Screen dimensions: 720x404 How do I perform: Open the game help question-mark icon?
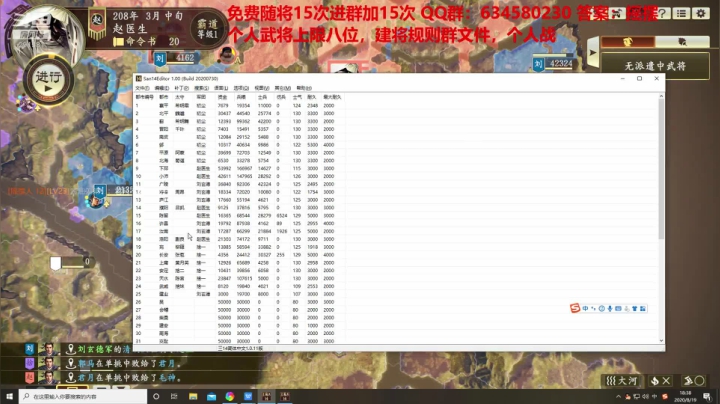662,13
